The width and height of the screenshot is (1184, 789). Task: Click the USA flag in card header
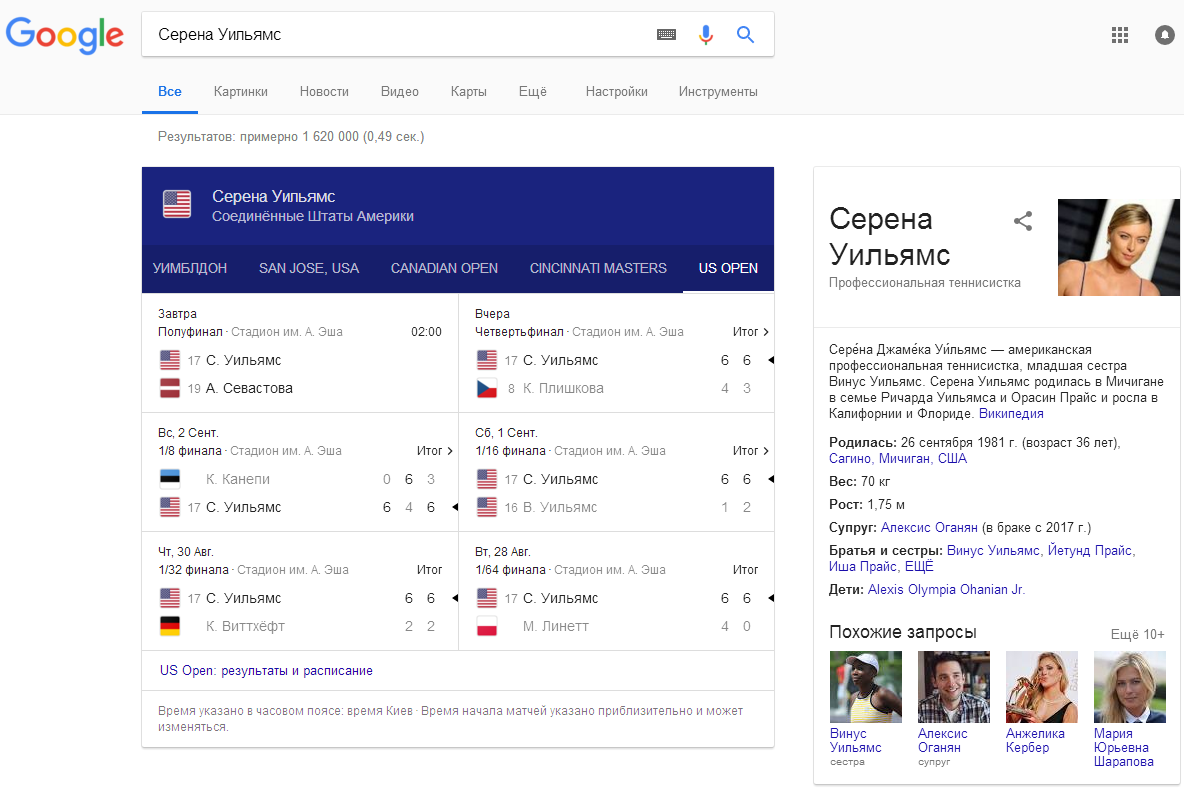(177, 204)
